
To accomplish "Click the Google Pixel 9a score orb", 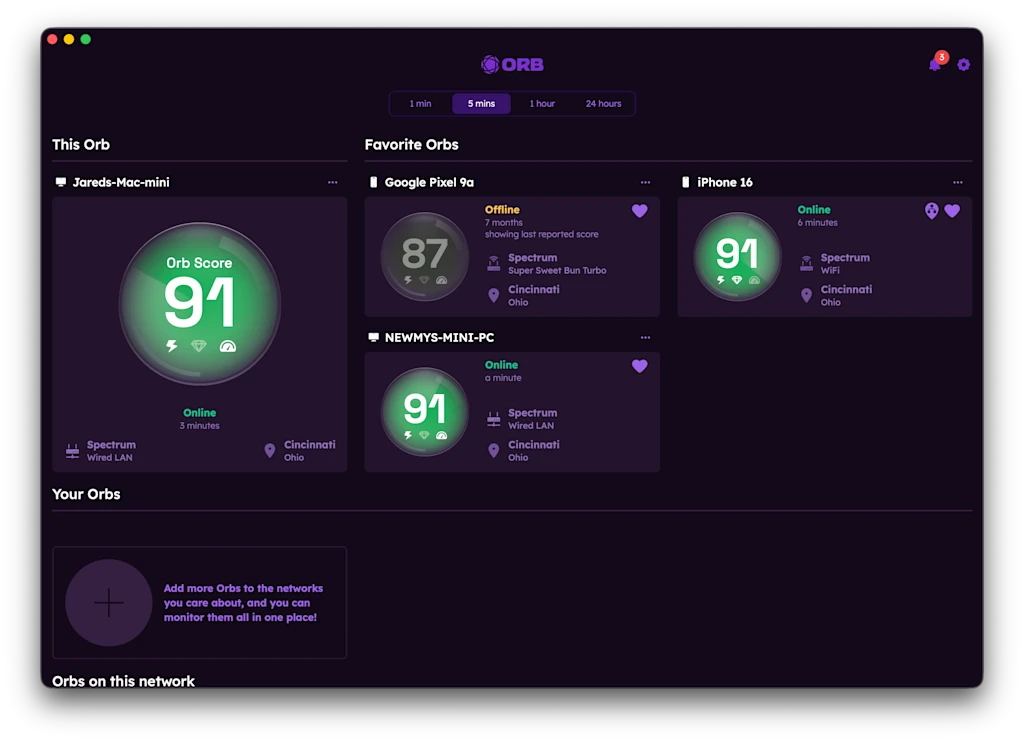I will pos(425,256).
